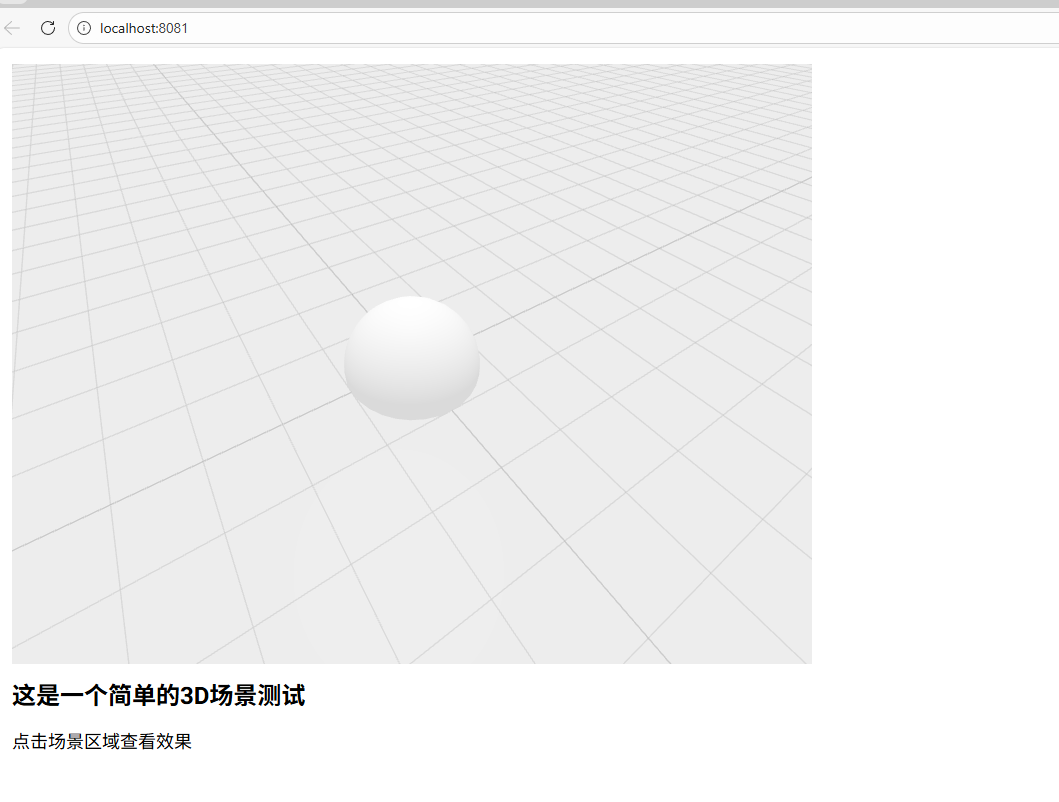Screen dimensions: 1059x802
Task: Click the text 点击场景区域查看效果
Action: (102, 741)
